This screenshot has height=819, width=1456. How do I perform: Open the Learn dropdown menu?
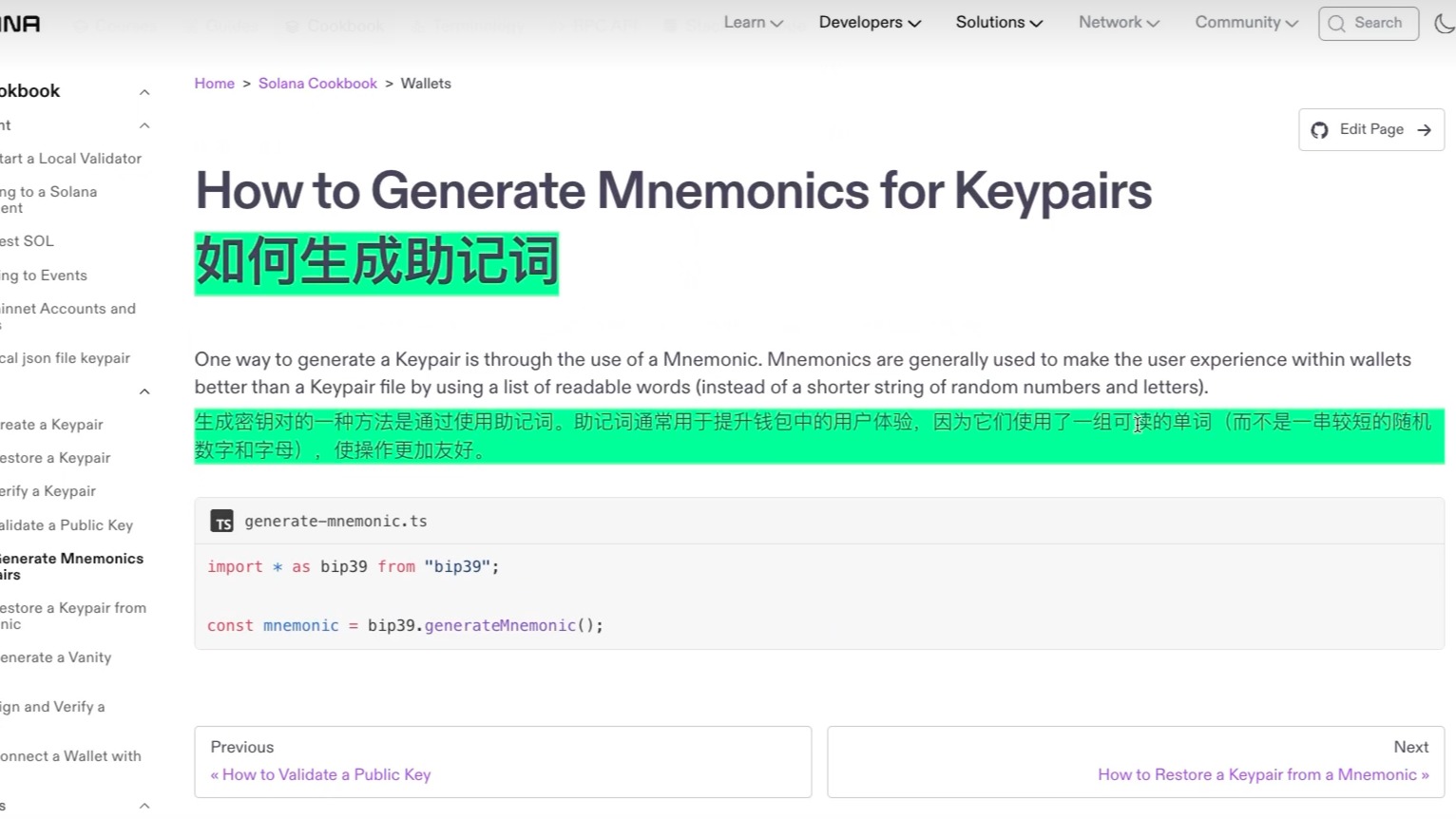click(x=753, y=23)
